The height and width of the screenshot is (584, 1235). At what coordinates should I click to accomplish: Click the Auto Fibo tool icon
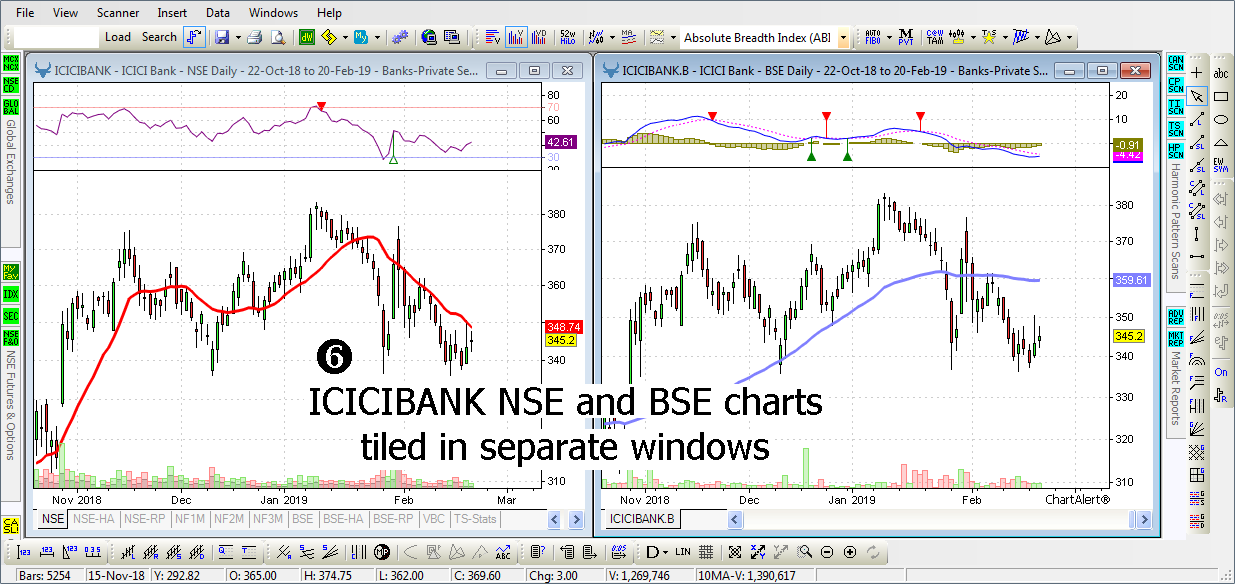tap(874, 37)
